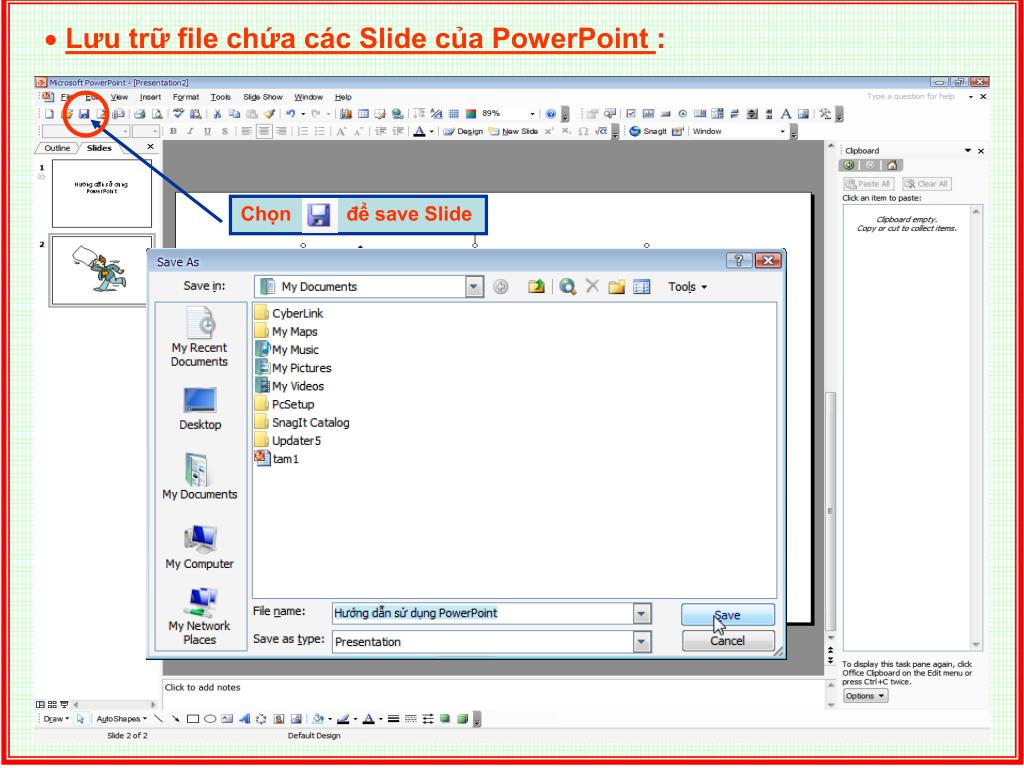Viewport: 1024px width, 768px height.
Task: Toggle Italic formatting
Action: [x=190, y=131]
